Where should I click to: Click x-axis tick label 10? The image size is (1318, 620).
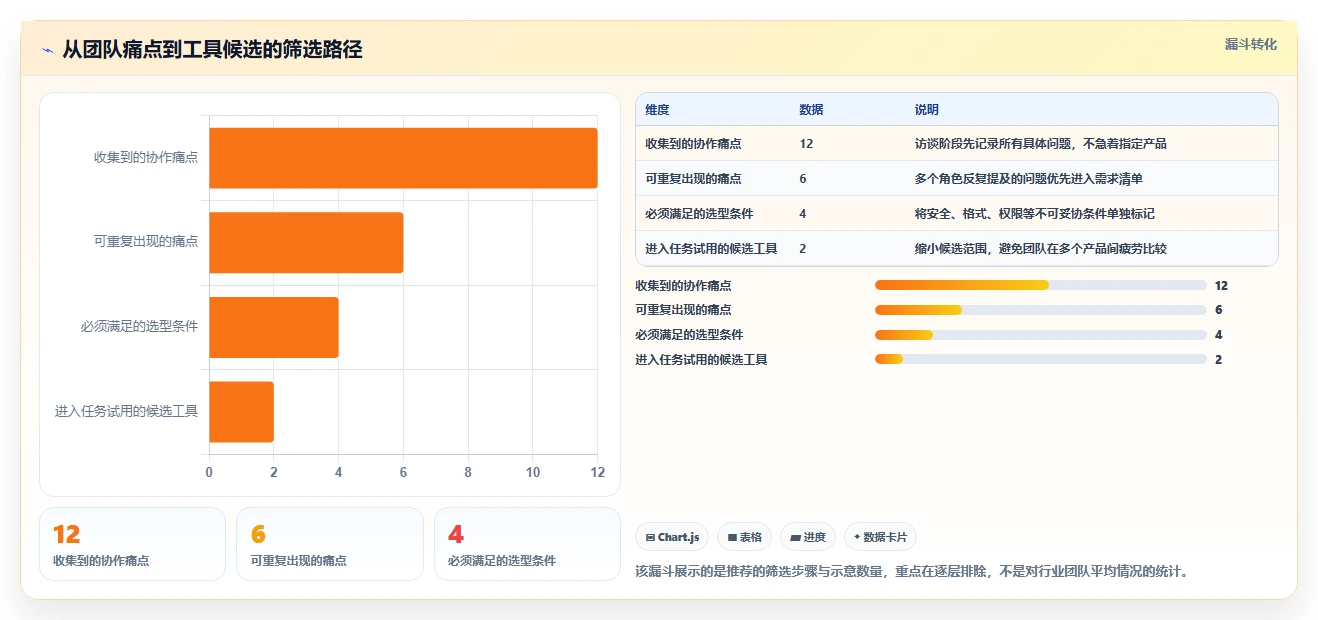533,473
